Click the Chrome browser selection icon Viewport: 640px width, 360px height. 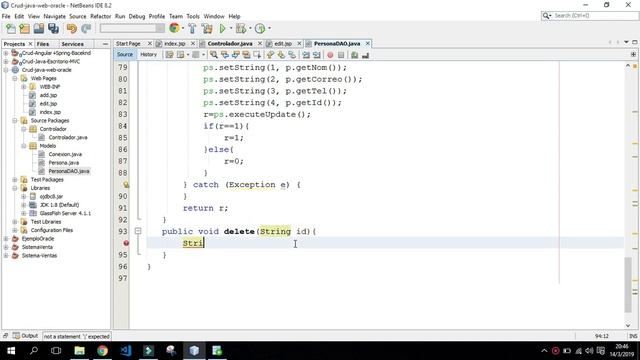click(x=174, y=28)
